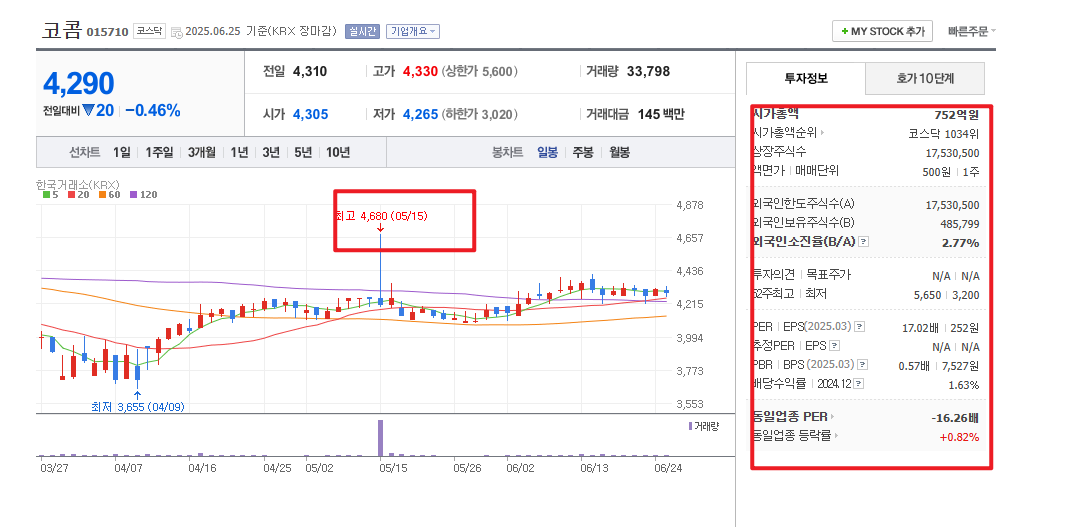
Task: Click the 고가 value 4,330
Action: pyautogui.click(x=420, y=71)
